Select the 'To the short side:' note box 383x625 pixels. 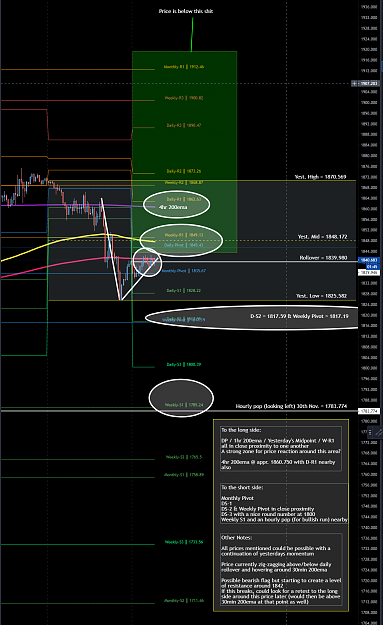tap(285, 503)
